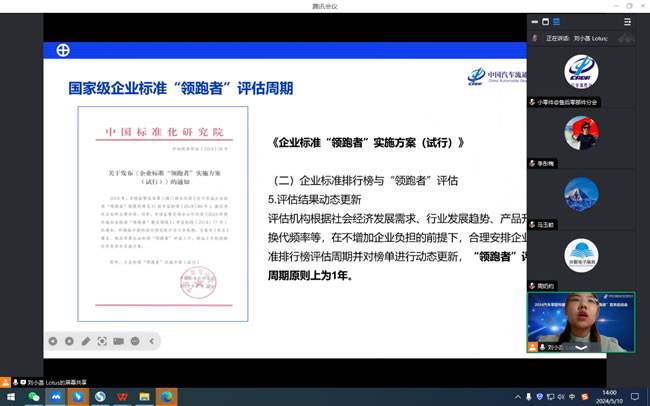
Task: Click the Windows Start button
Action: (x=10, y=397)
